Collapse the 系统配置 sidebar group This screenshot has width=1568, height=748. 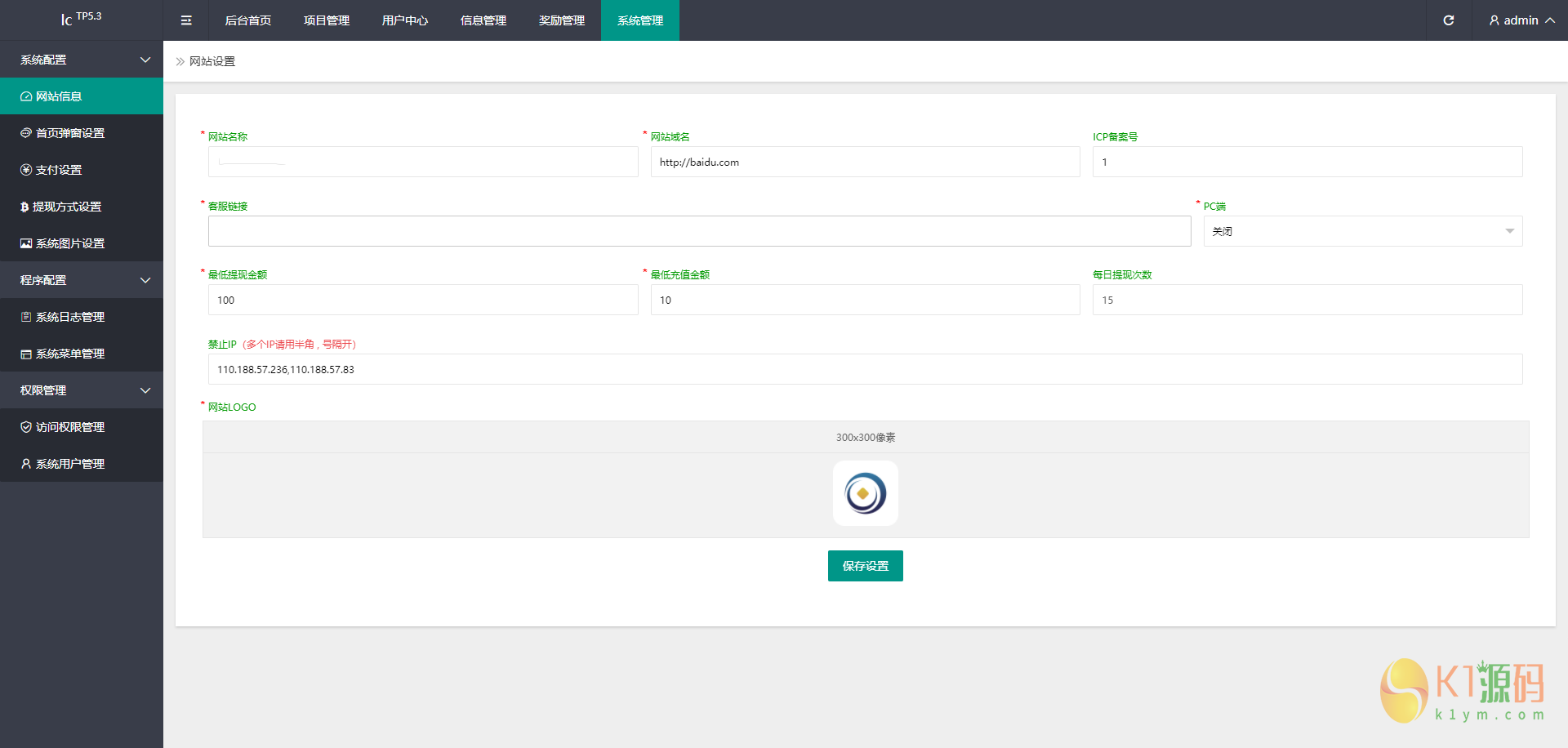coord(82,60)
